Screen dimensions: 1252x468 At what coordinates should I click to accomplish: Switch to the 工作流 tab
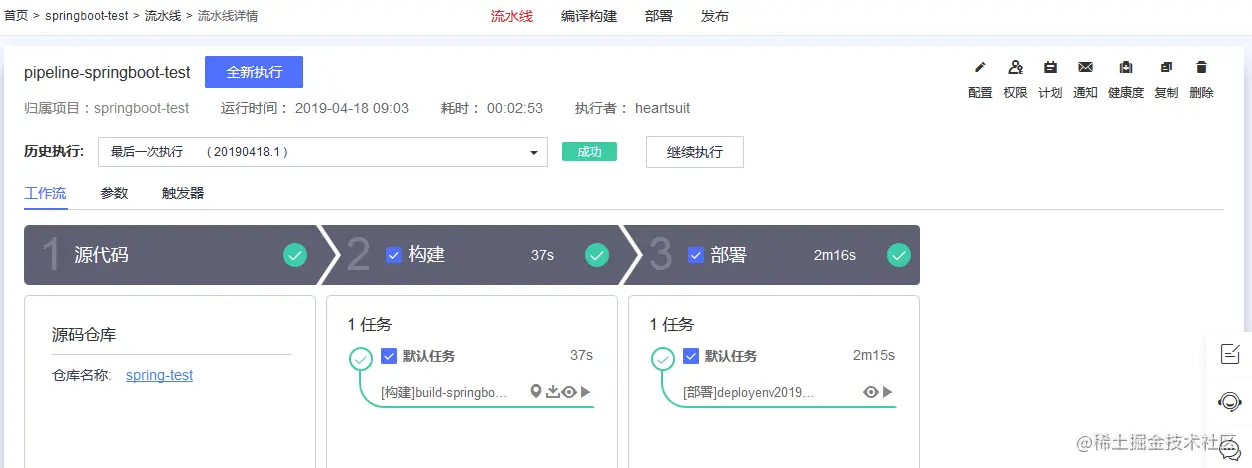pyautogui.click(x=45, y=193)
